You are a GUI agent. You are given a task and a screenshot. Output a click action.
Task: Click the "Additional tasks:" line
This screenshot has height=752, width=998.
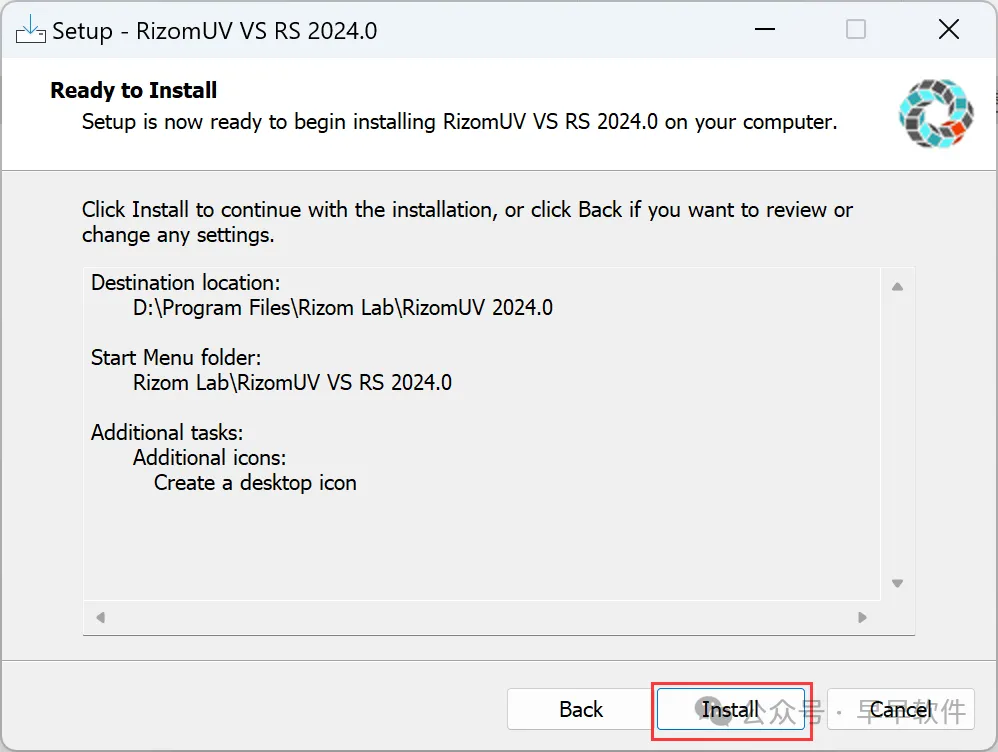point(167,433)
